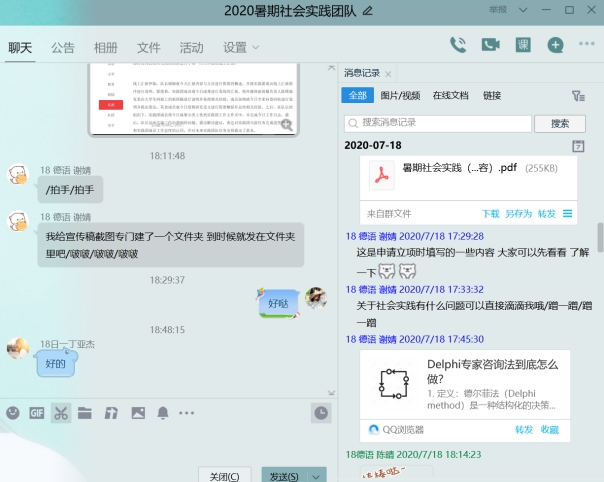This screenshot has width=604, height=482.
Task: Open the send options dropdown arrow
Action: tap(316, 476)
